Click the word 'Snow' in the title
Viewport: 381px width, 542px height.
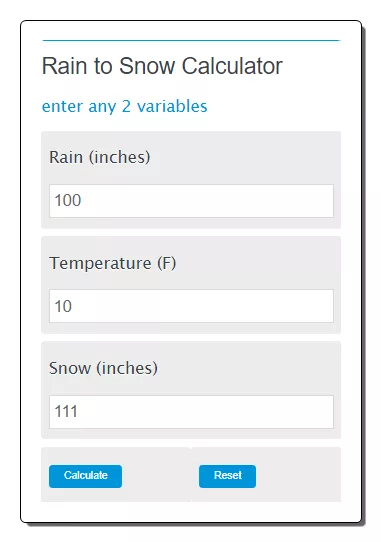click(147, 66)
